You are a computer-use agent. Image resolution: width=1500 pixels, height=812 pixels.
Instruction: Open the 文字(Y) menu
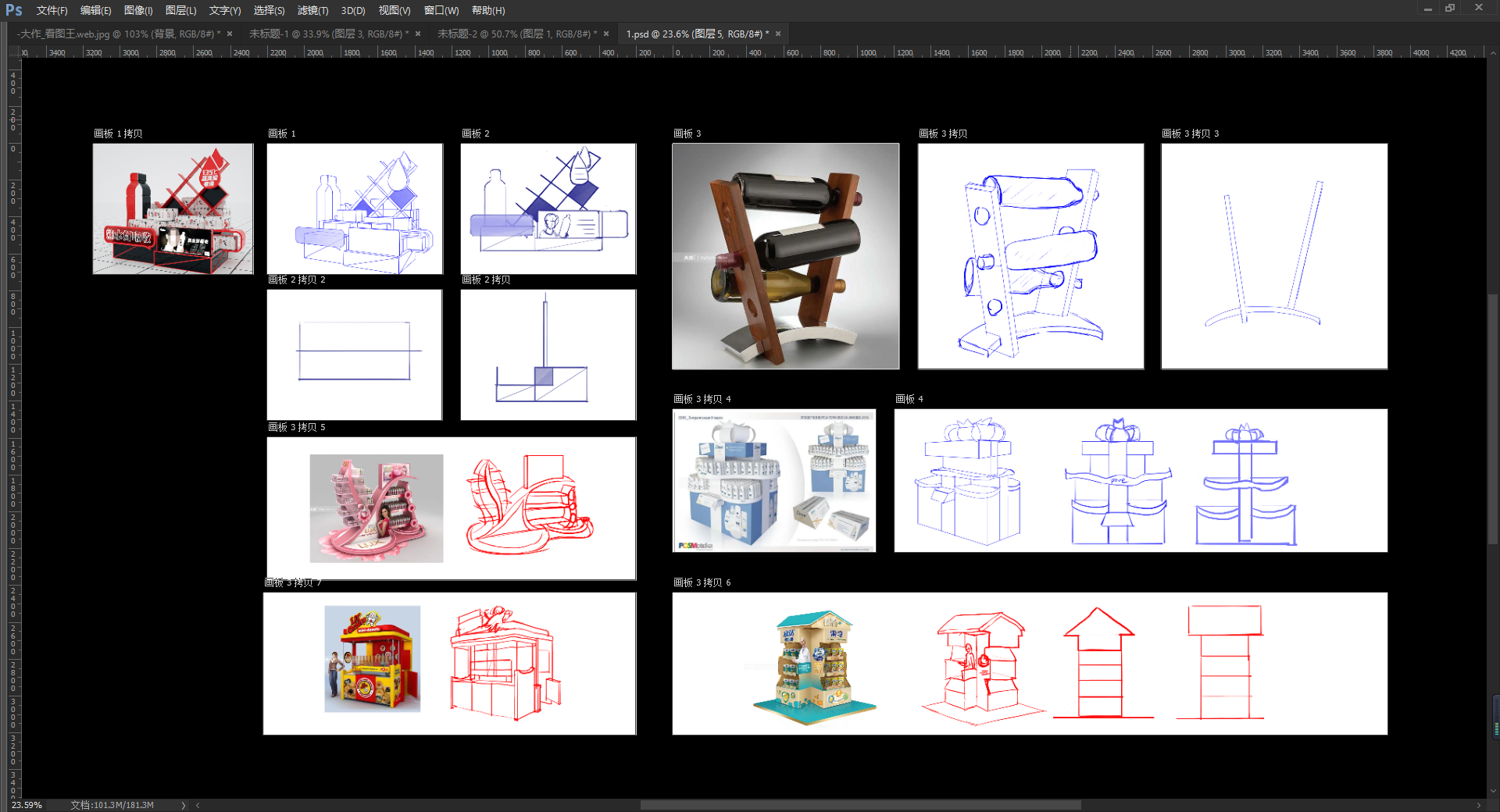tap(225, 10)
